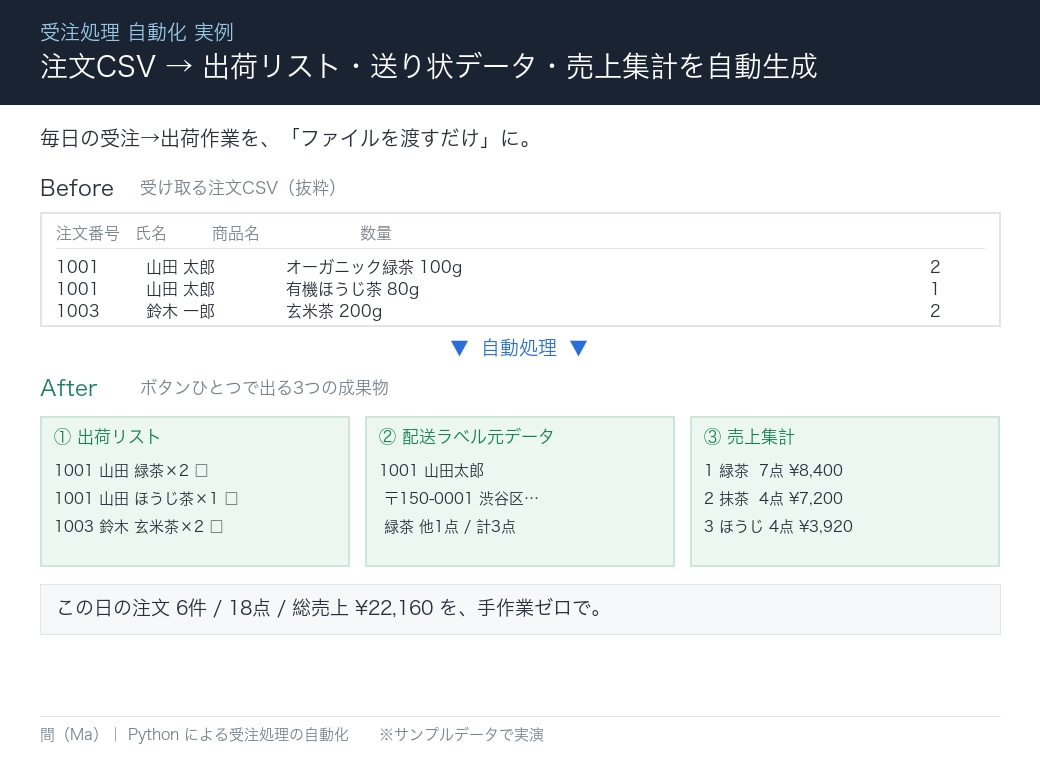Tick the checkbox beside ほうじ茶×1 shipping row
The image size is (1040, 760).
pos(231,499)
